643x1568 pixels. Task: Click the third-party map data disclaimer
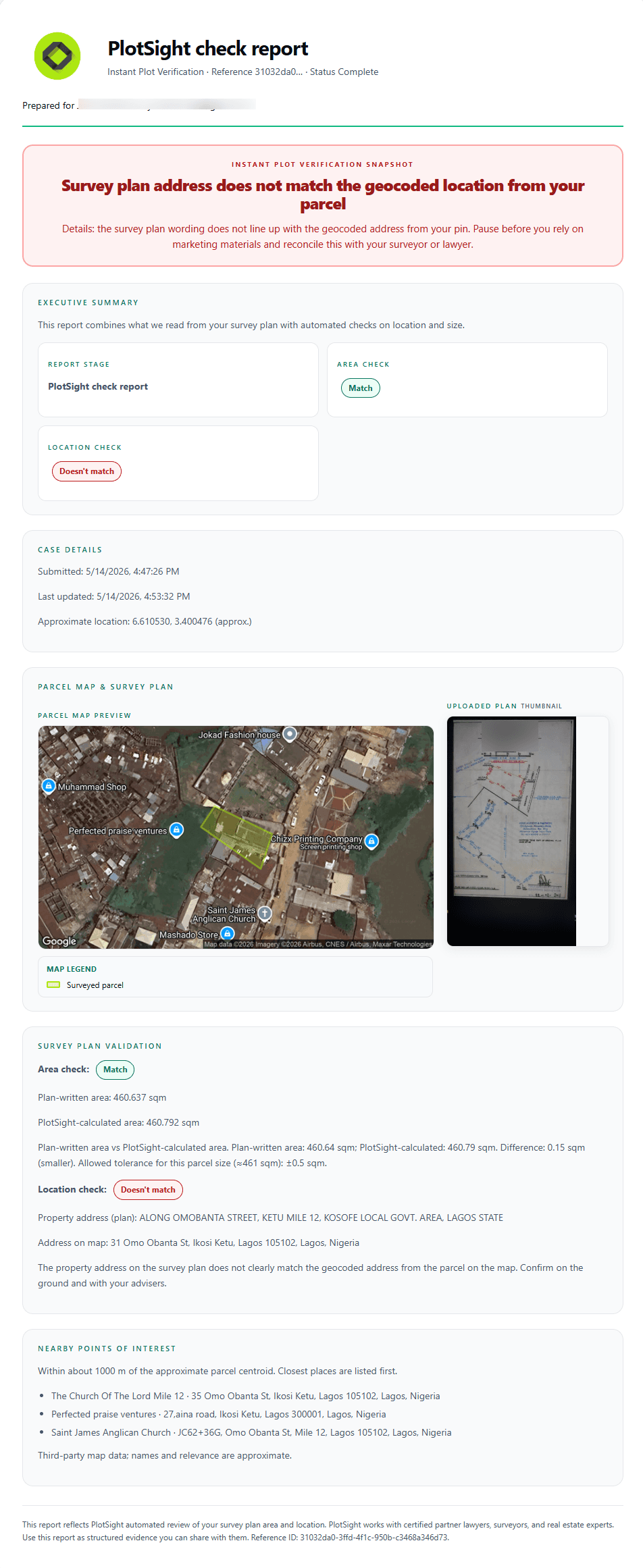[165, 1455]
